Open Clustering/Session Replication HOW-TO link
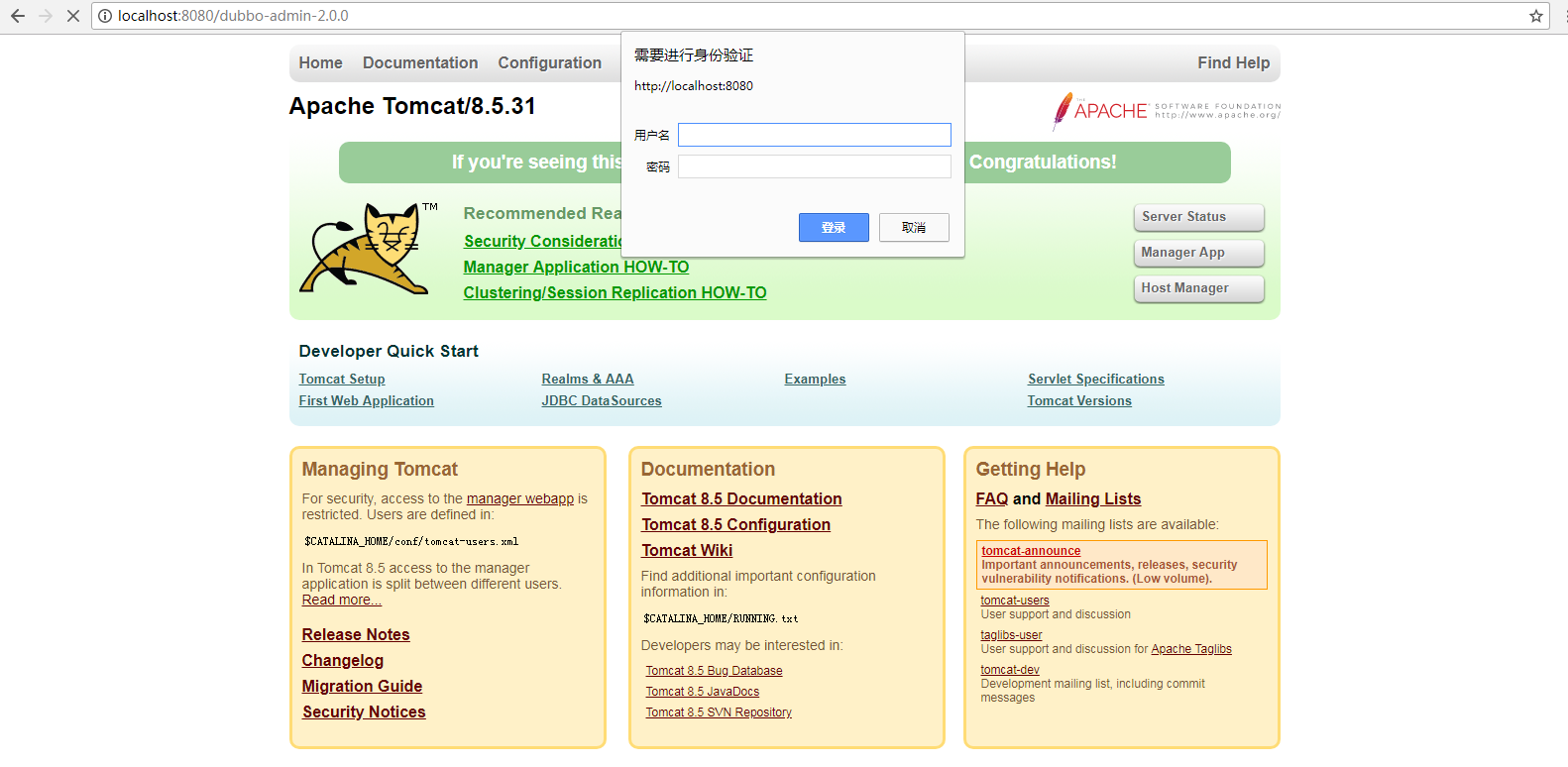Screen dimensions: 1568x767 pyautogui.click(x=615, y=293)
